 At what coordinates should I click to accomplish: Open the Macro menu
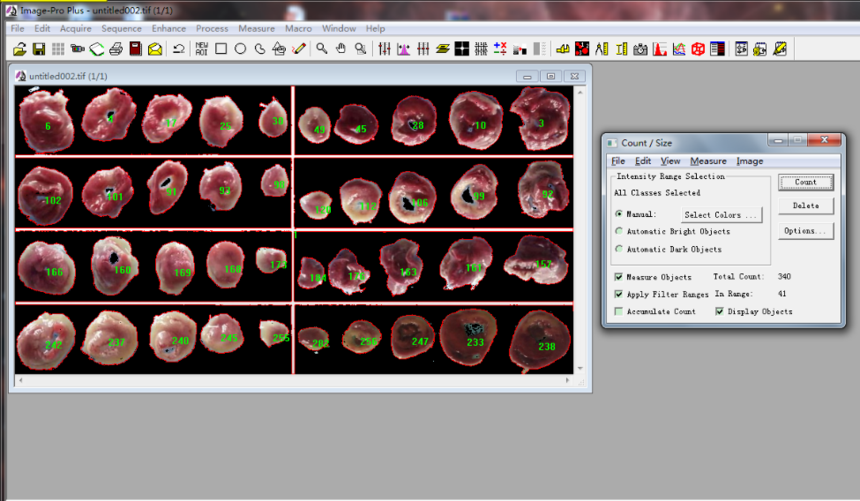click(x=298, y=29)
